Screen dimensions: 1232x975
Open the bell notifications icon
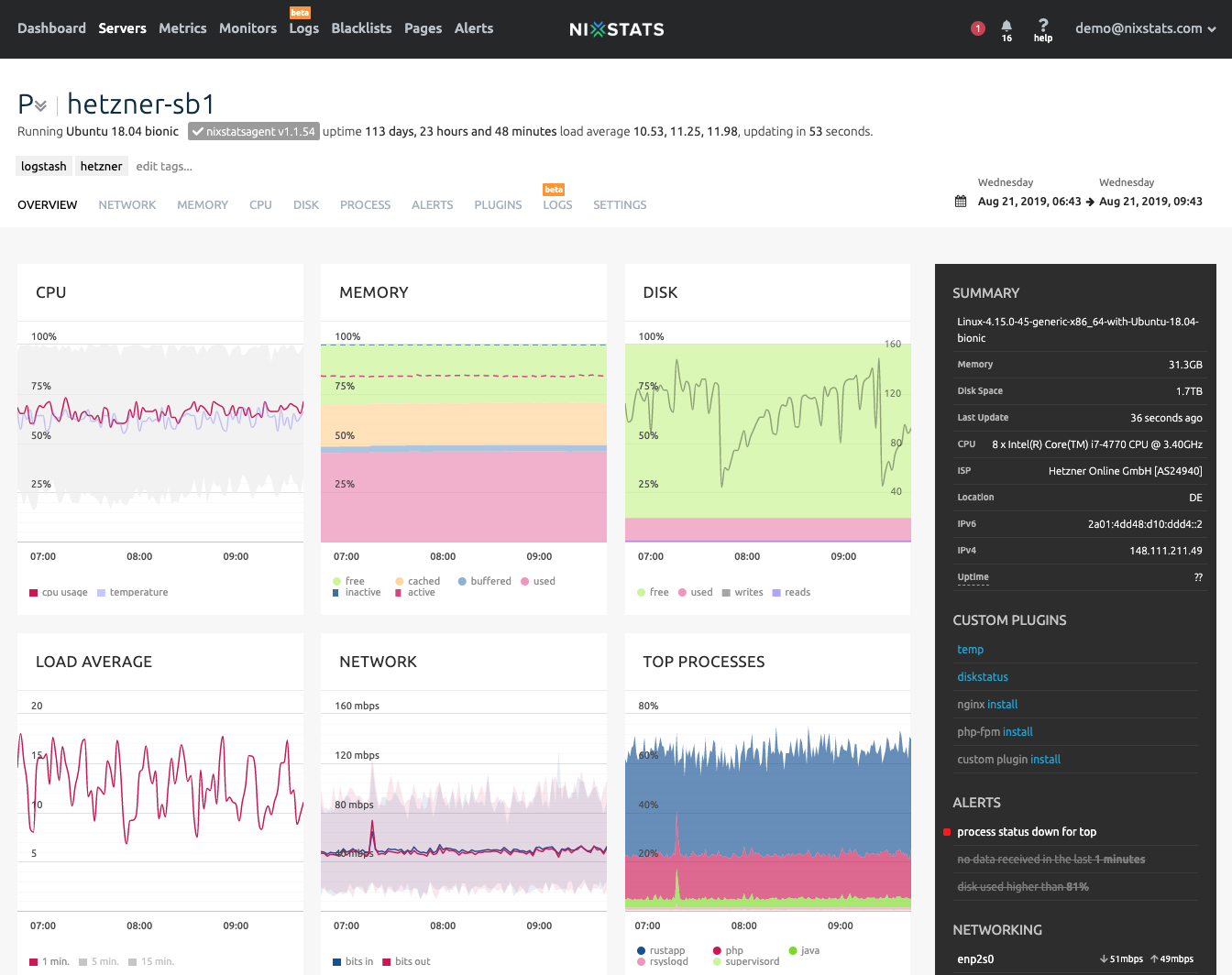point(1006,27)
